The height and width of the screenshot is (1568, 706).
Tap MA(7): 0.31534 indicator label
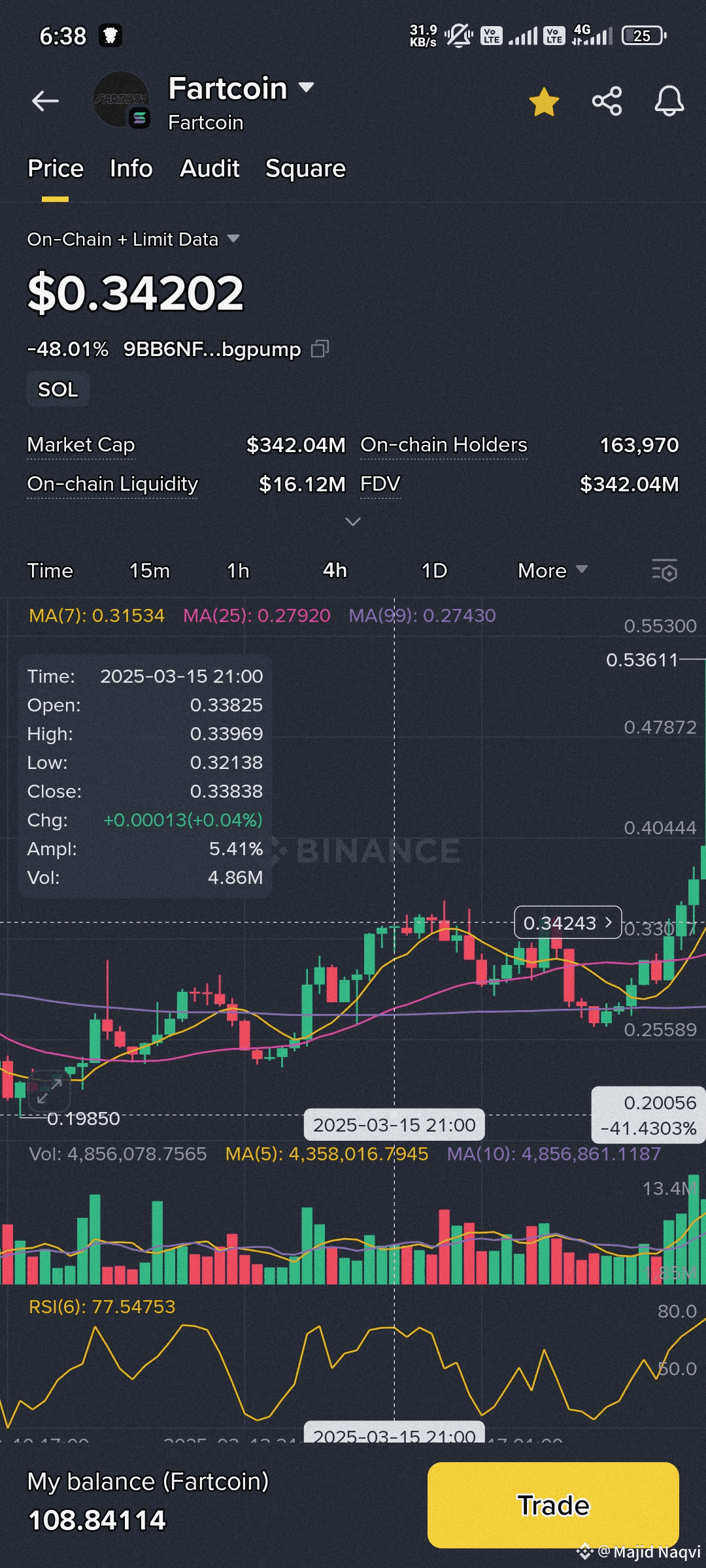(x=97, y=615)
